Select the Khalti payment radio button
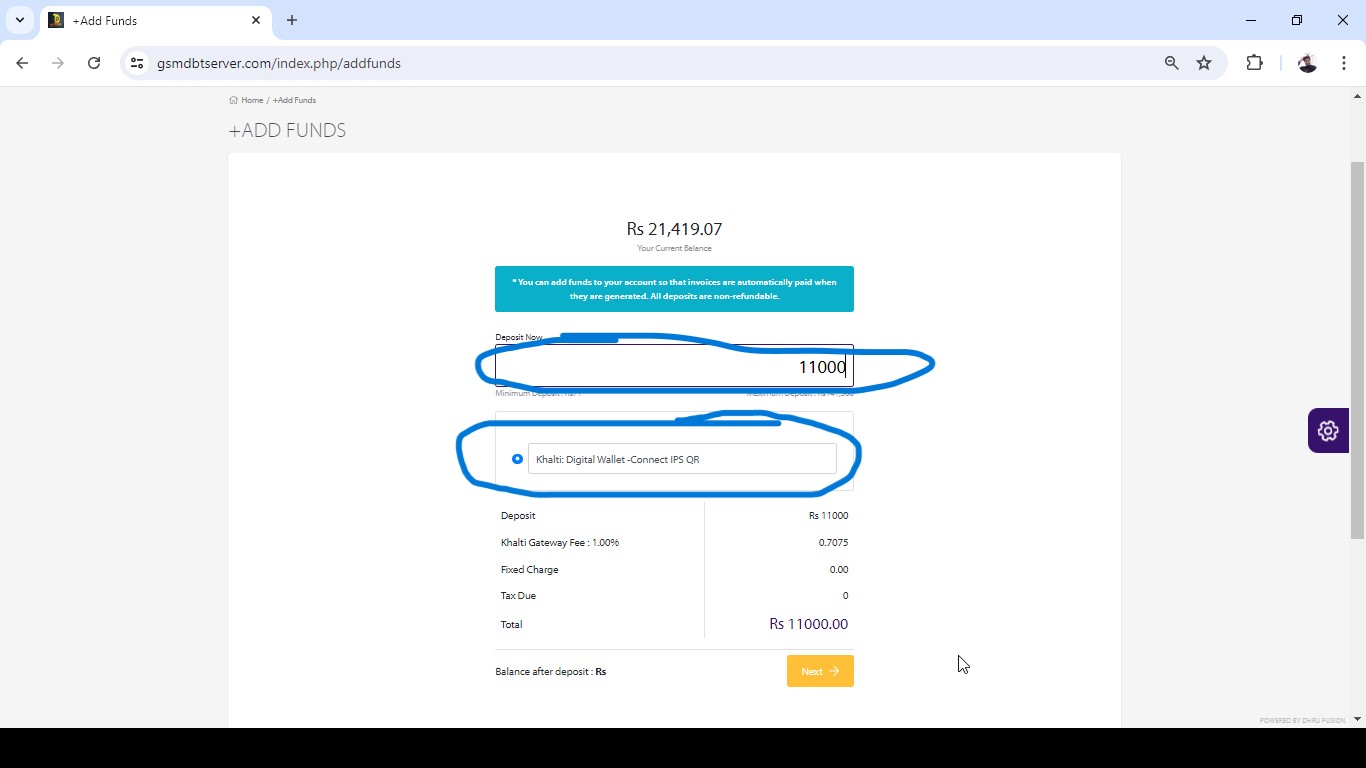This screenshot has height=768, width=1366. coord(517,459)
